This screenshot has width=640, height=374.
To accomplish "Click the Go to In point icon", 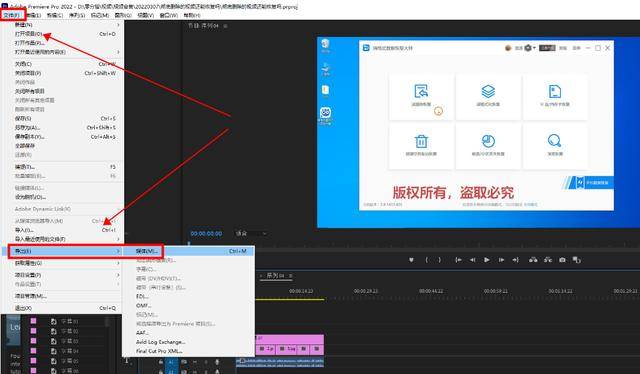I will [458, 260].
